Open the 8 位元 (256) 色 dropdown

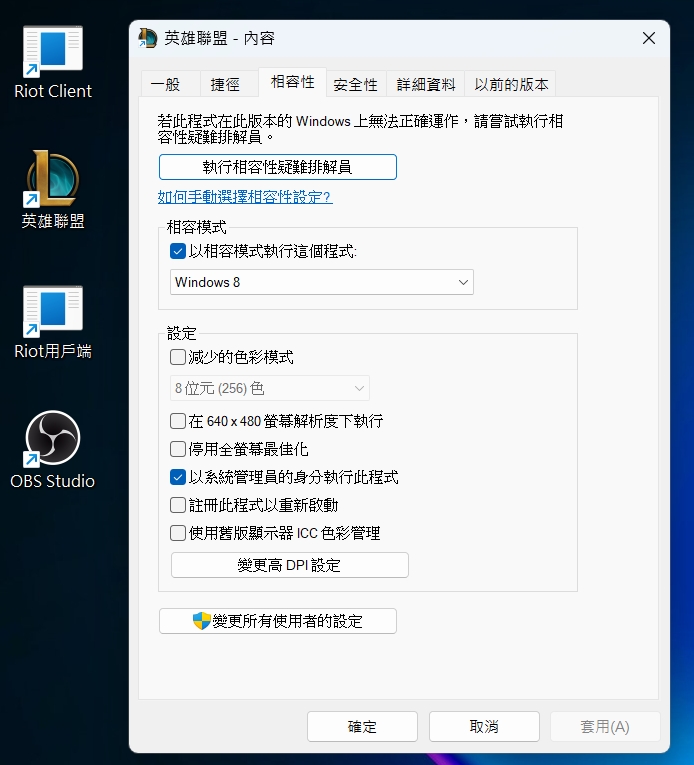(x=269, y=388)
